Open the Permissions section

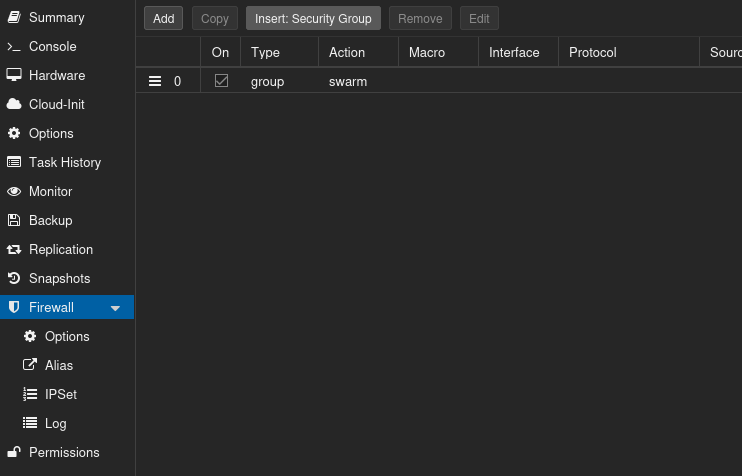64,453
